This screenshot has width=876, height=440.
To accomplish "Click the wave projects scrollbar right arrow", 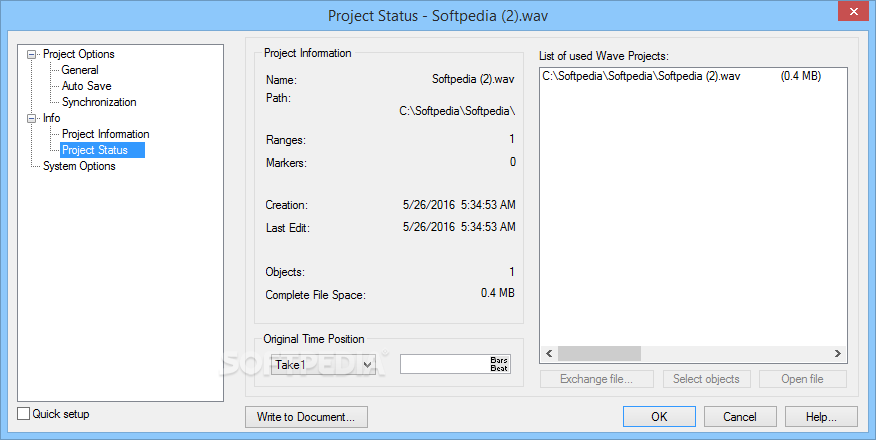I will point(837,353).
